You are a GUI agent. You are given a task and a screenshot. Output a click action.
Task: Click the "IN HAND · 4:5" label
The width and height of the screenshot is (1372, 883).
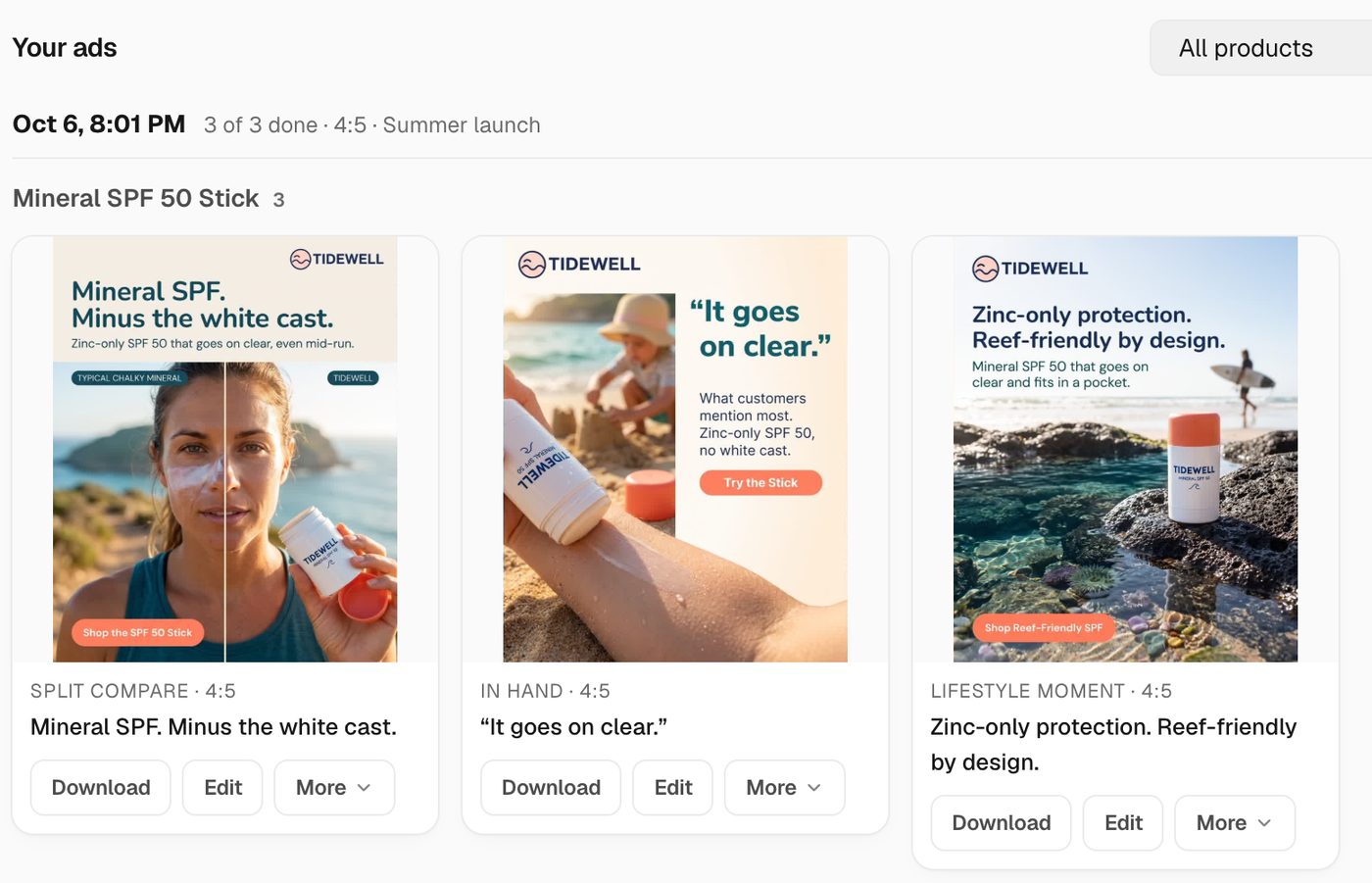tap(545, 691)
